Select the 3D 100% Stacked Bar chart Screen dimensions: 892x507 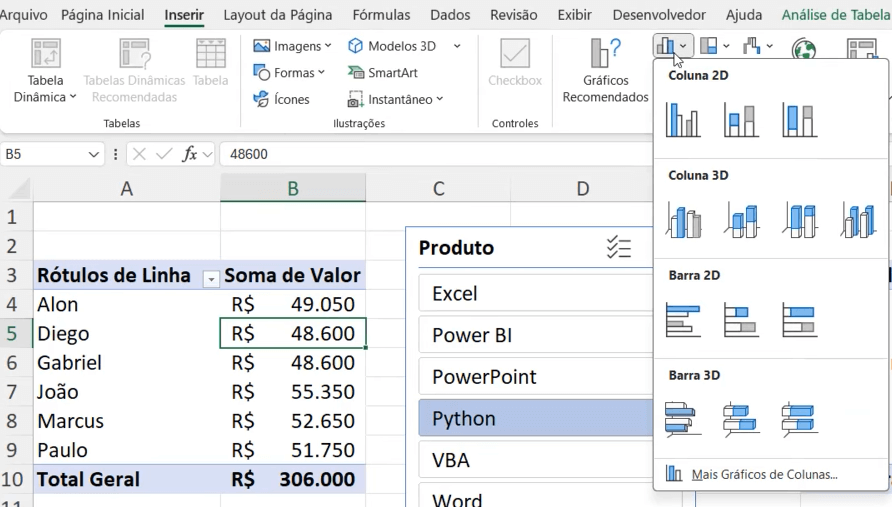[x=799, y=419]
